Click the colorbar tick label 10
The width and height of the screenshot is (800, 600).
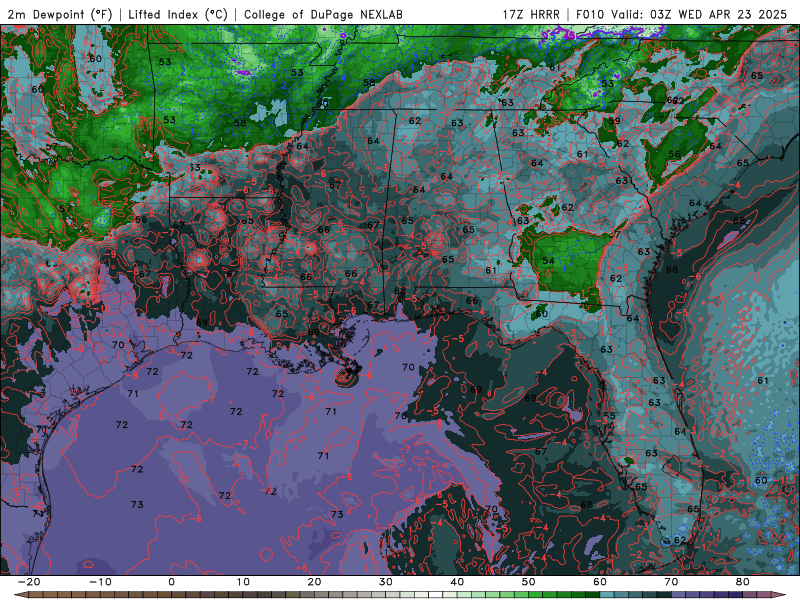click(243, 582)
